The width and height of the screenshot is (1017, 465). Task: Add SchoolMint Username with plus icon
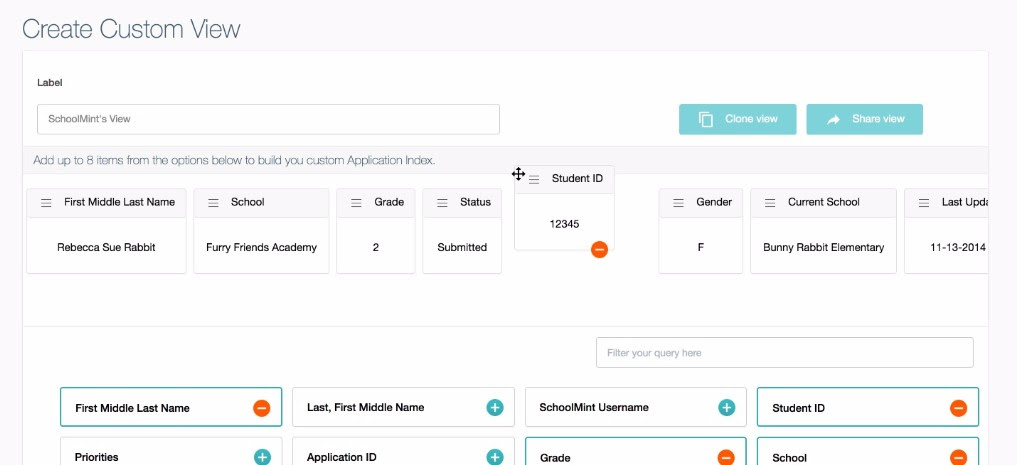726,407
